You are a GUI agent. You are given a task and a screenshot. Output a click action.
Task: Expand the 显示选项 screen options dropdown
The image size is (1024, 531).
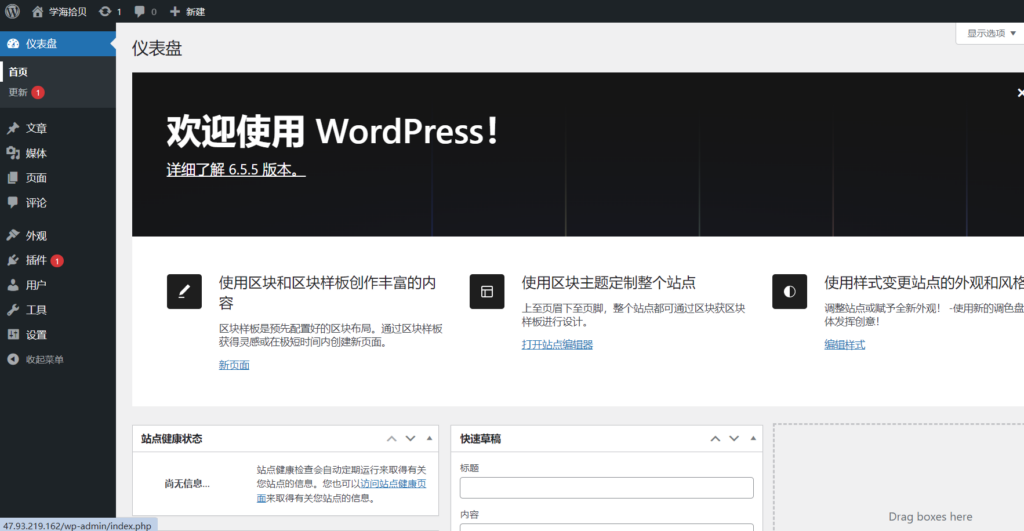click(x=991, y=33)
